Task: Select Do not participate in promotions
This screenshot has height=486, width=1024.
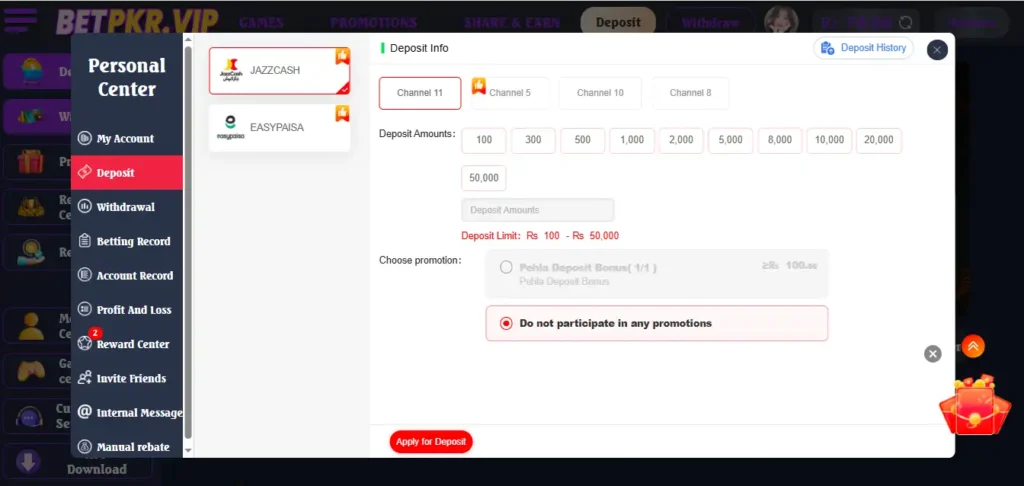Action: [x=657, y=323]
